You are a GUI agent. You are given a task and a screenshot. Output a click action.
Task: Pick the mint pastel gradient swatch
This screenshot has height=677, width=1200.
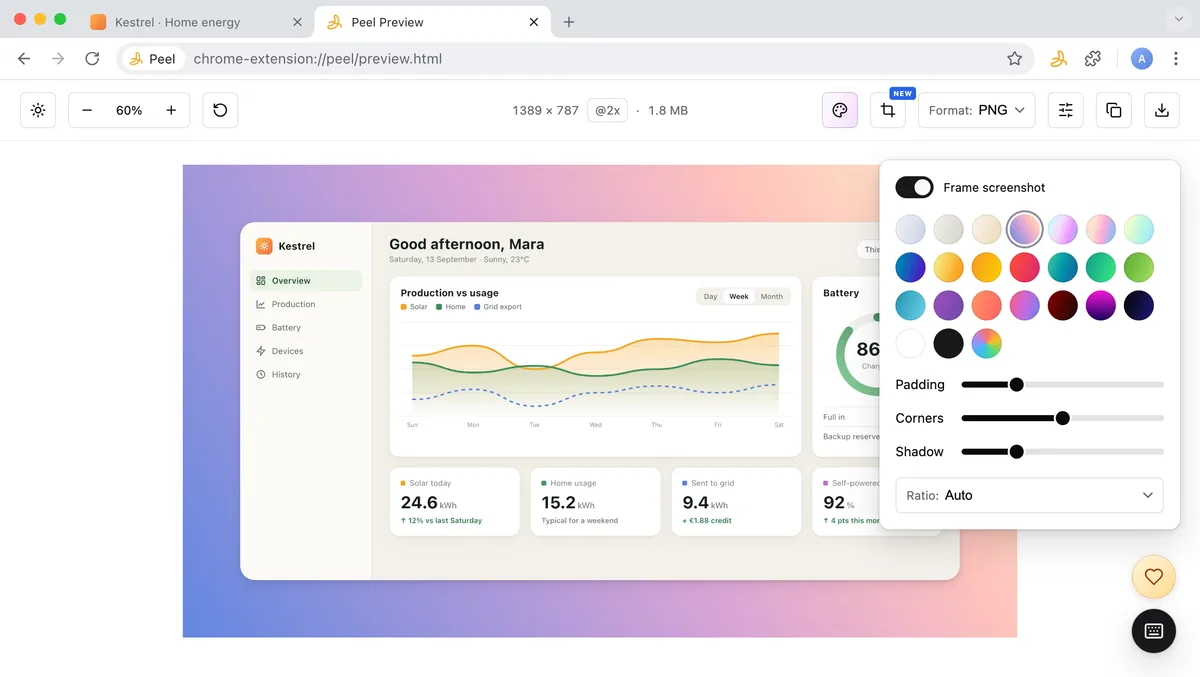(1138, 229)
